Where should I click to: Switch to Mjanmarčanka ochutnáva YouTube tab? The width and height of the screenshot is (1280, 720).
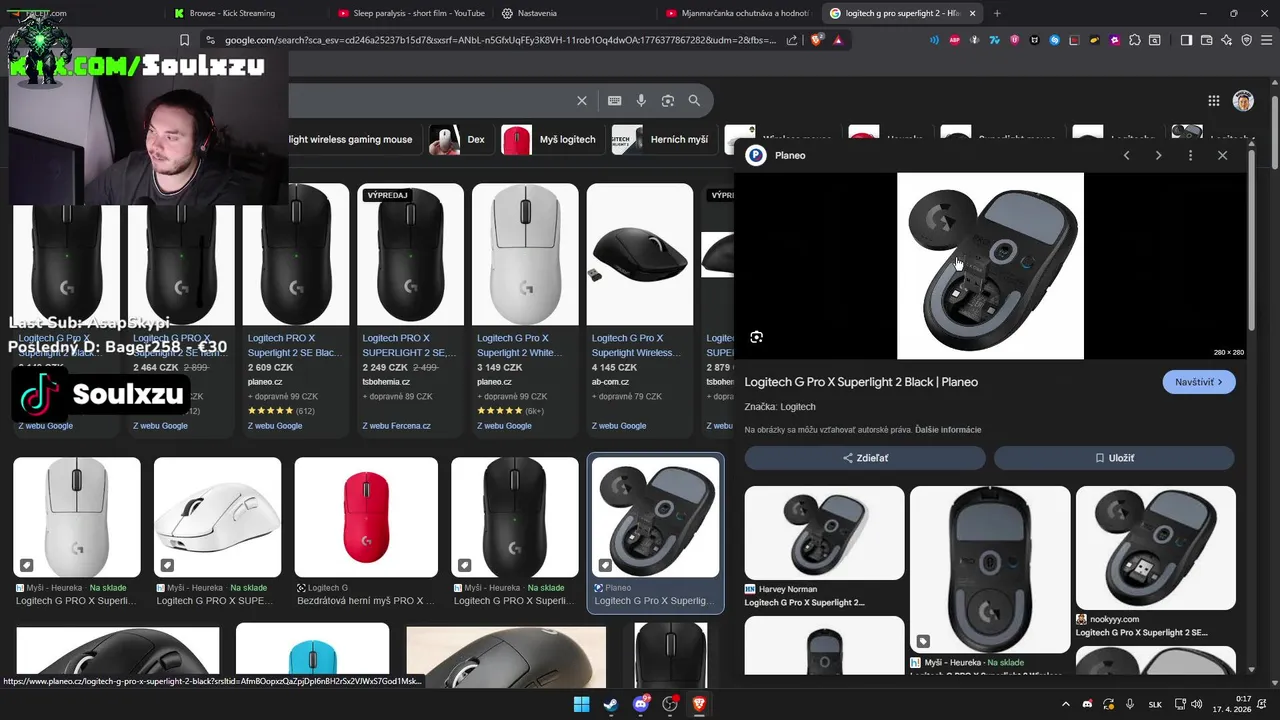click(738, 13)
